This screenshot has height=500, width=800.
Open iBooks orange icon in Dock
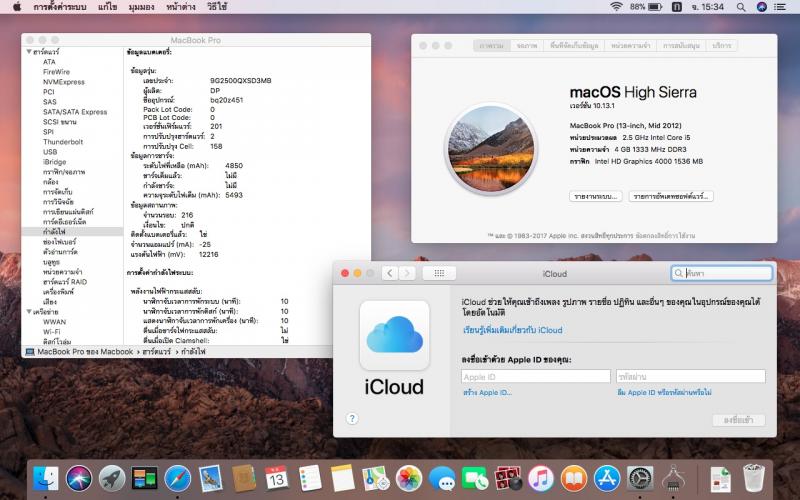[x=573, y=479]
